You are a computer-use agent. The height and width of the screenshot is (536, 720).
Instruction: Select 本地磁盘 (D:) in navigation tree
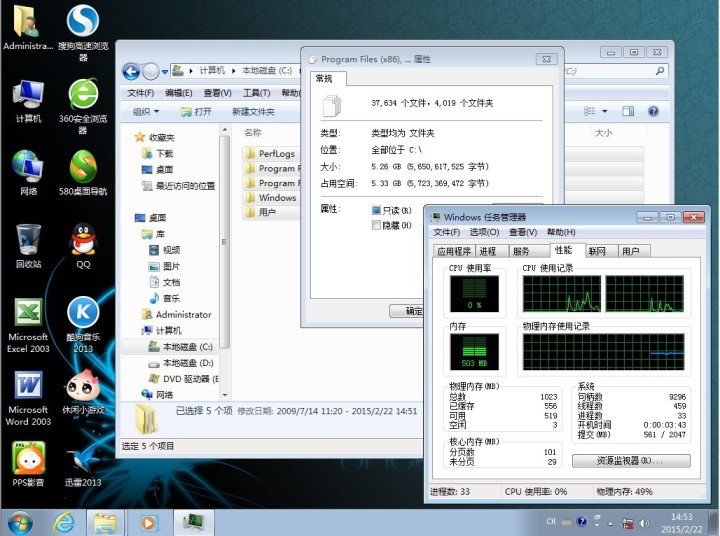point(187,363)
